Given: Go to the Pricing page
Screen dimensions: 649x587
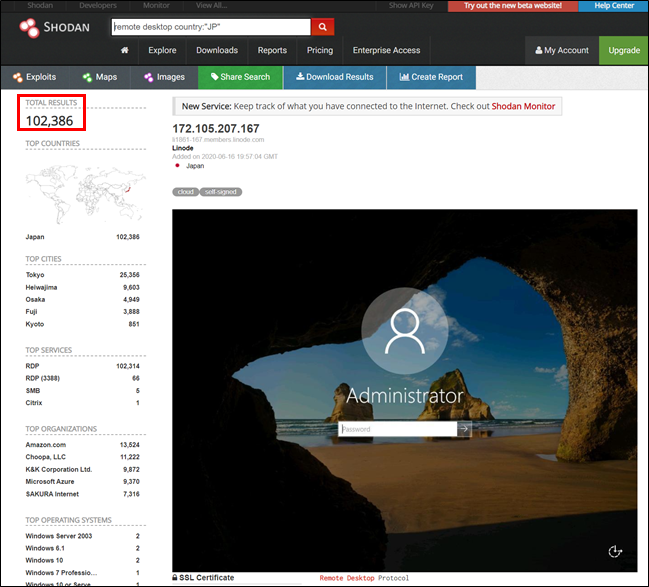Looking at the screenshot, I should (x=320, y=50).
